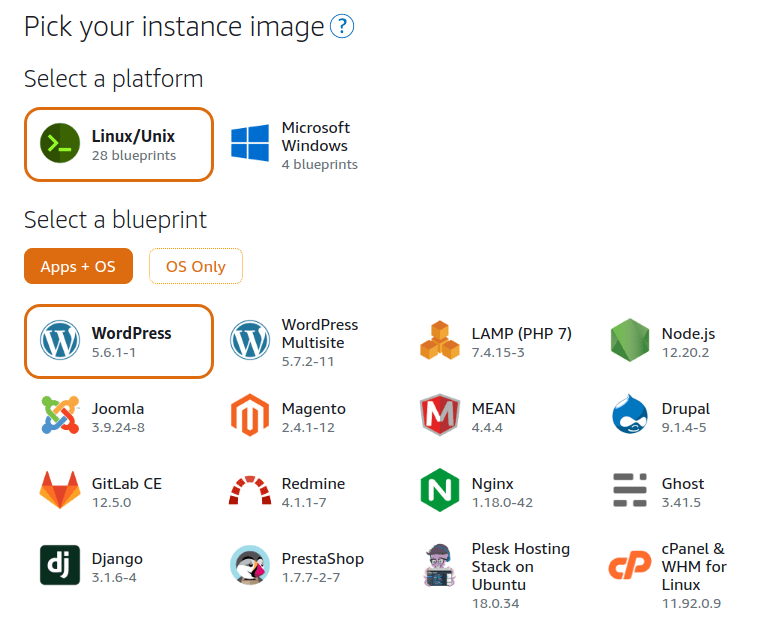The height and width of the screenshot is (640, 765).
Task: Click version text 7.4.15-3
Action: coord(498,353)
